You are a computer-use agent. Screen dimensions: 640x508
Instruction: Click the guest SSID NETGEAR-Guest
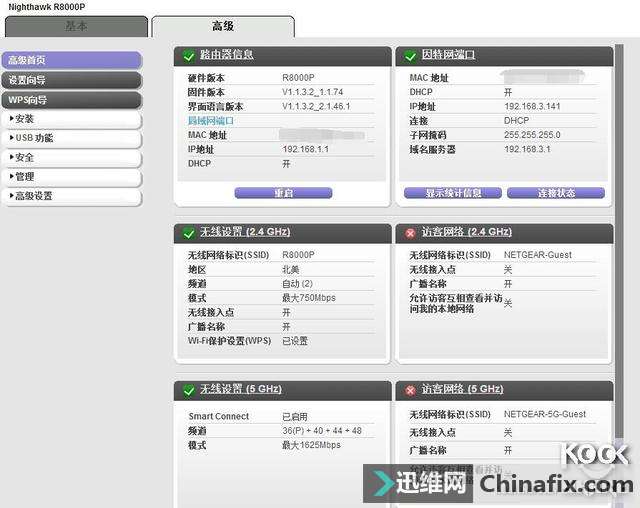pyautogui.click(x=538, y=255)
